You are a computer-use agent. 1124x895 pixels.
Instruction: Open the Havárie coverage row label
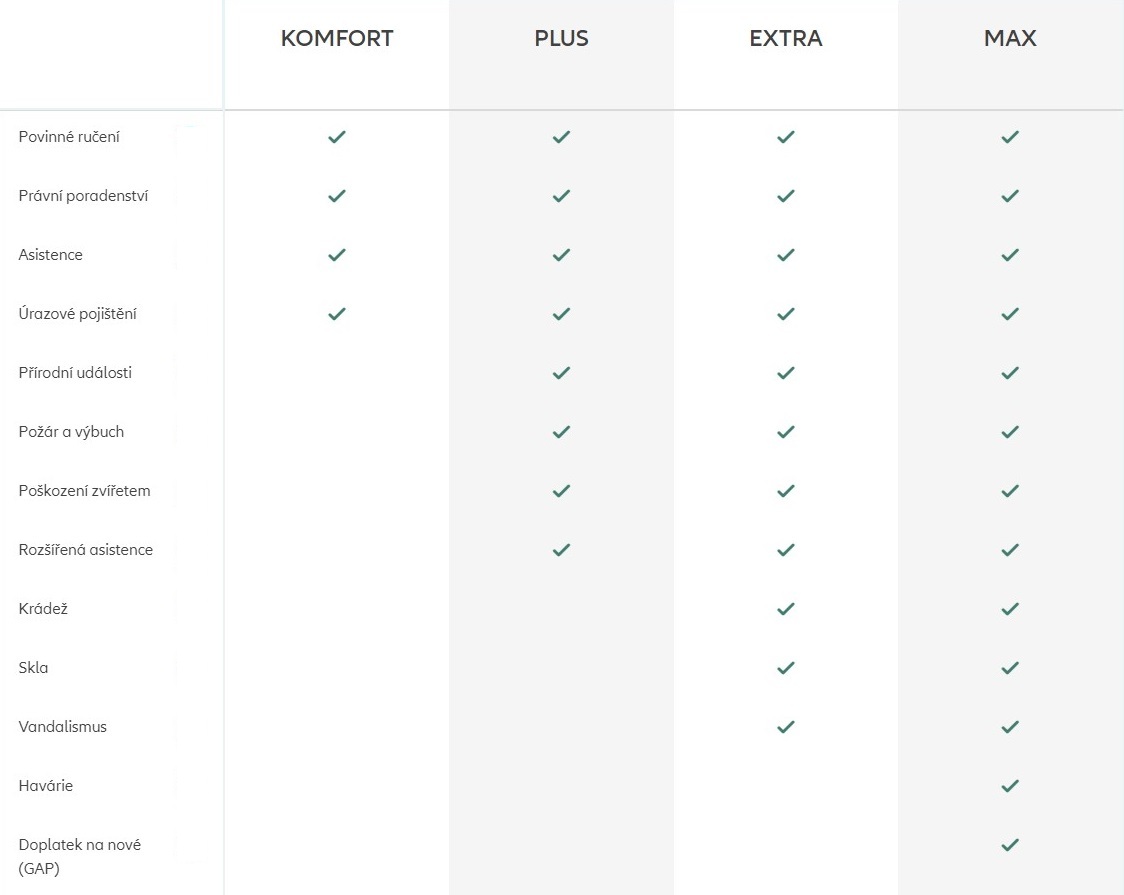pyautogui.click(x=45, y=786)
